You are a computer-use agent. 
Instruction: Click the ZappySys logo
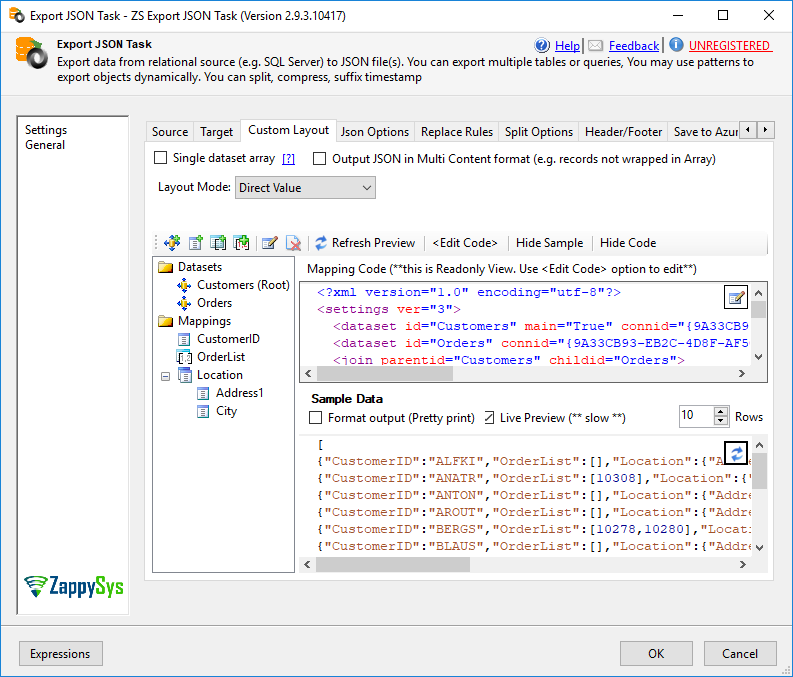[x=73, y=586]
